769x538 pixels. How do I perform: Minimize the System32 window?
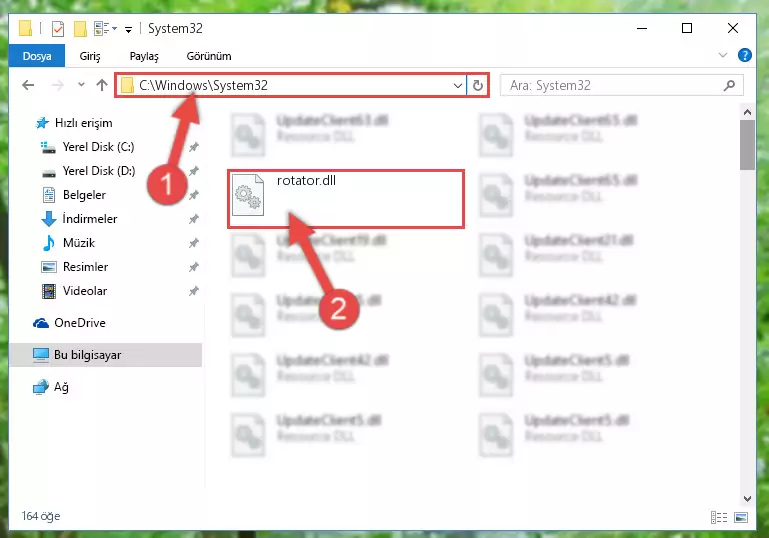(641, 28)
